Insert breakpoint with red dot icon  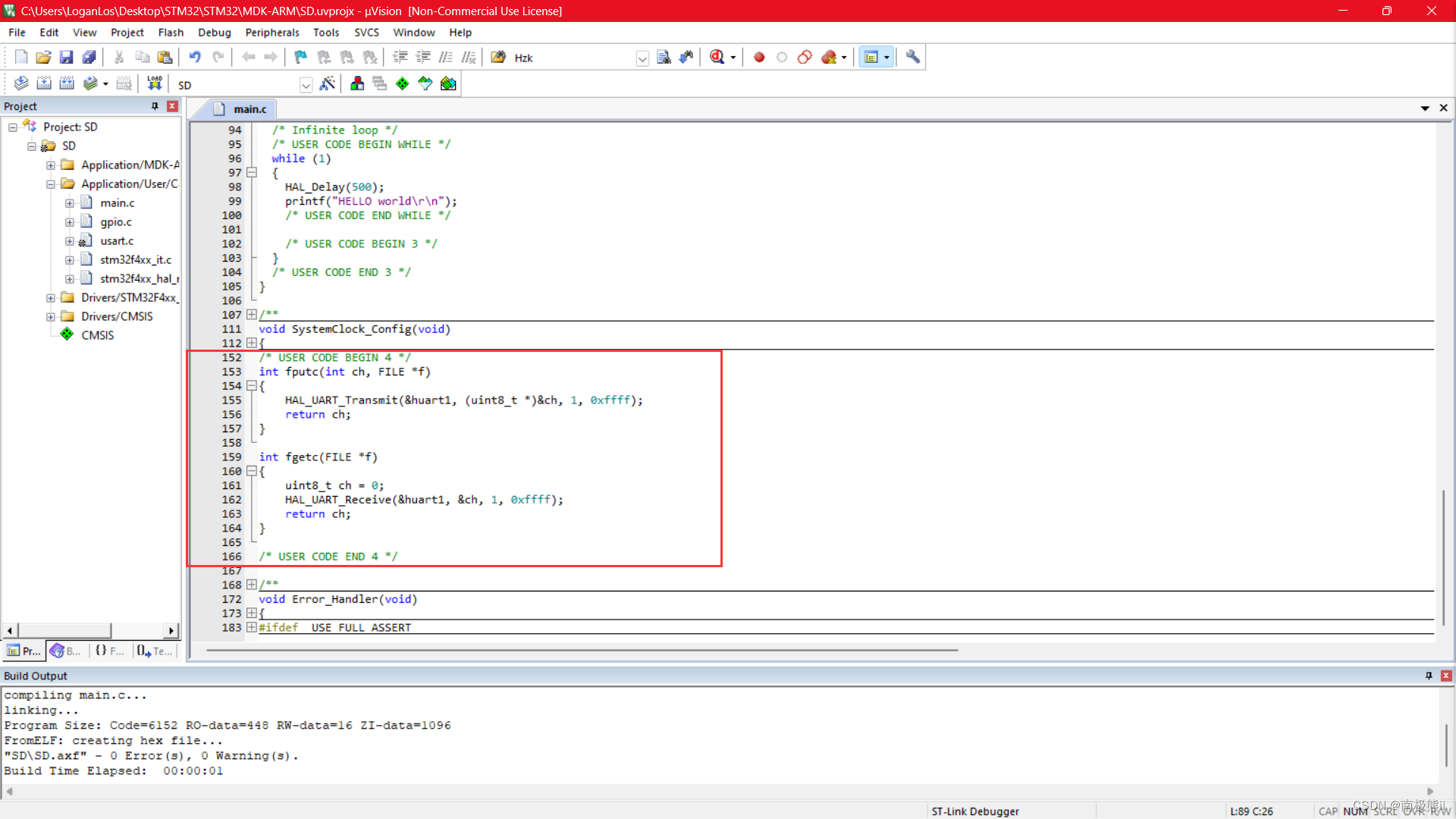pyautogui.click(x=759, y=57)
